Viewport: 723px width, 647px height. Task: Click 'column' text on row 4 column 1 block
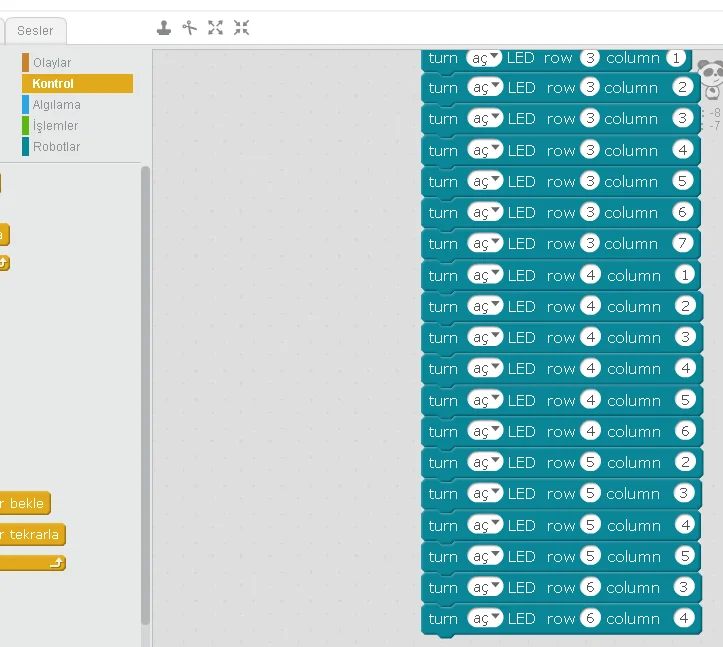click(634, 275)
